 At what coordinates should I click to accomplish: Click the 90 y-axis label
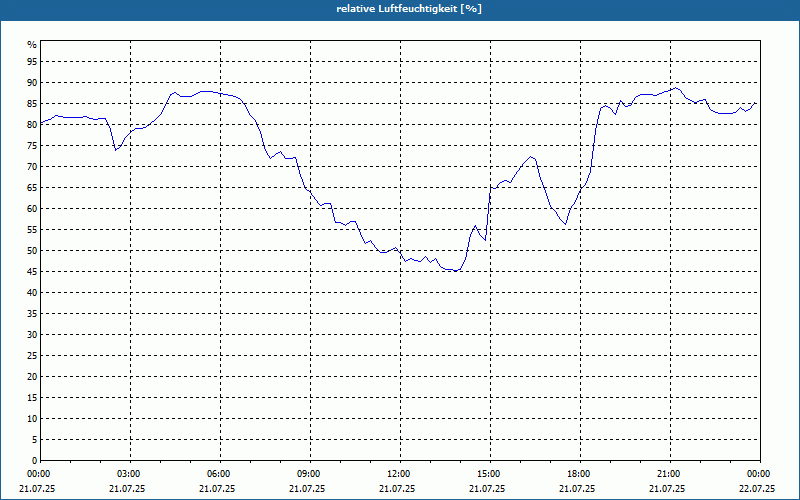pos(32,83)
